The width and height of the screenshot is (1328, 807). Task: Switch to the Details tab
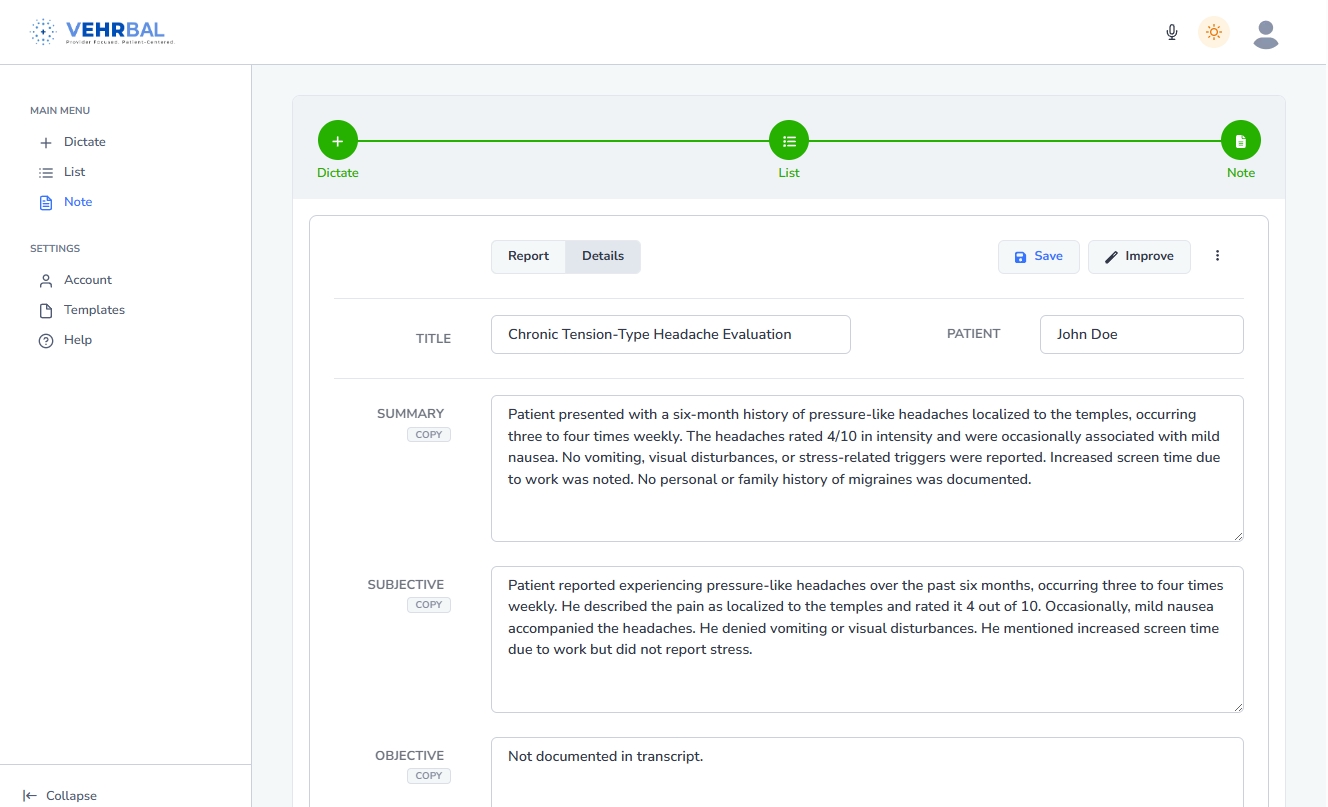[603, 256]
